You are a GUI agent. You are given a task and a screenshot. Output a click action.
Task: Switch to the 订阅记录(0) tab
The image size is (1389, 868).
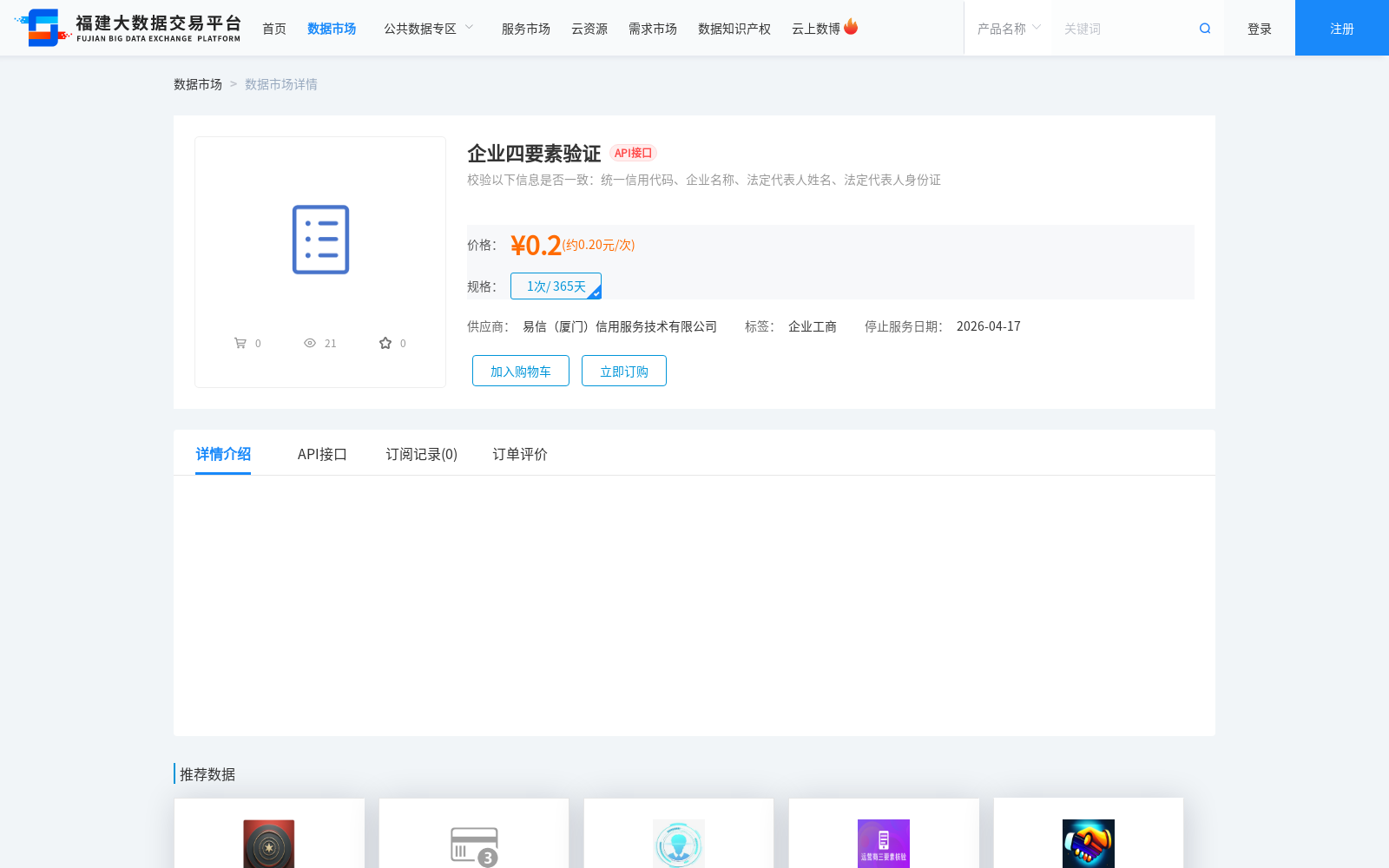coord(422,454)
